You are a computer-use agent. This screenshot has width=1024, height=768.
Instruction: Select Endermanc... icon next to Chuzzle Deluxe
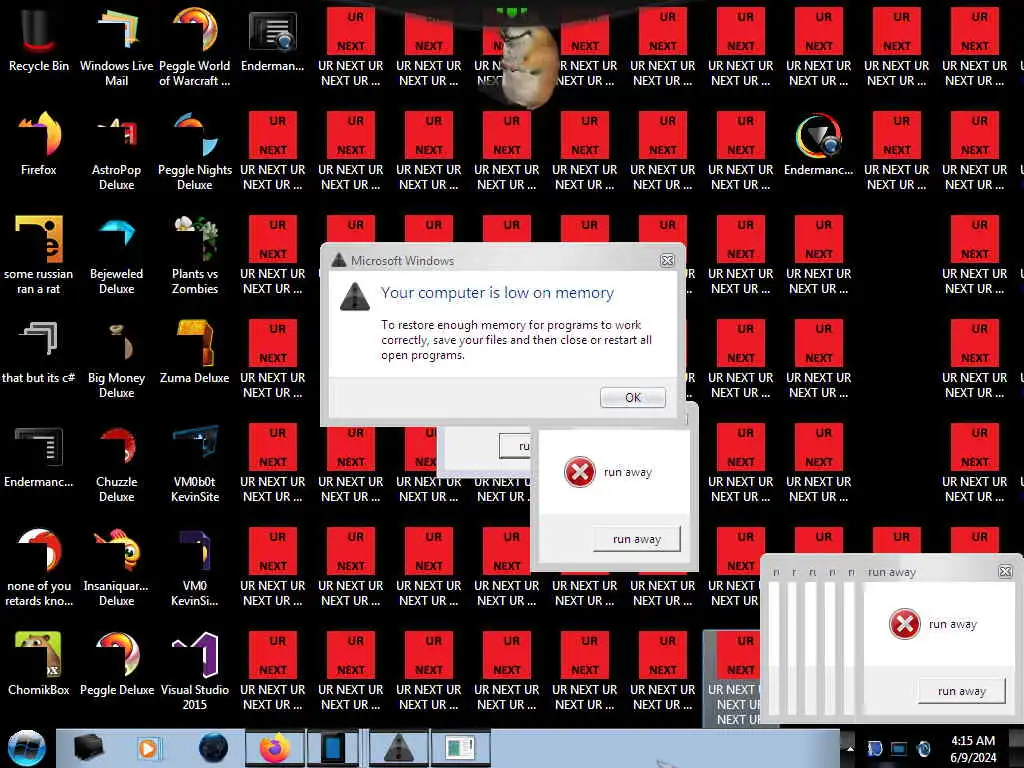pyautogui.click(x=39, y=456)
